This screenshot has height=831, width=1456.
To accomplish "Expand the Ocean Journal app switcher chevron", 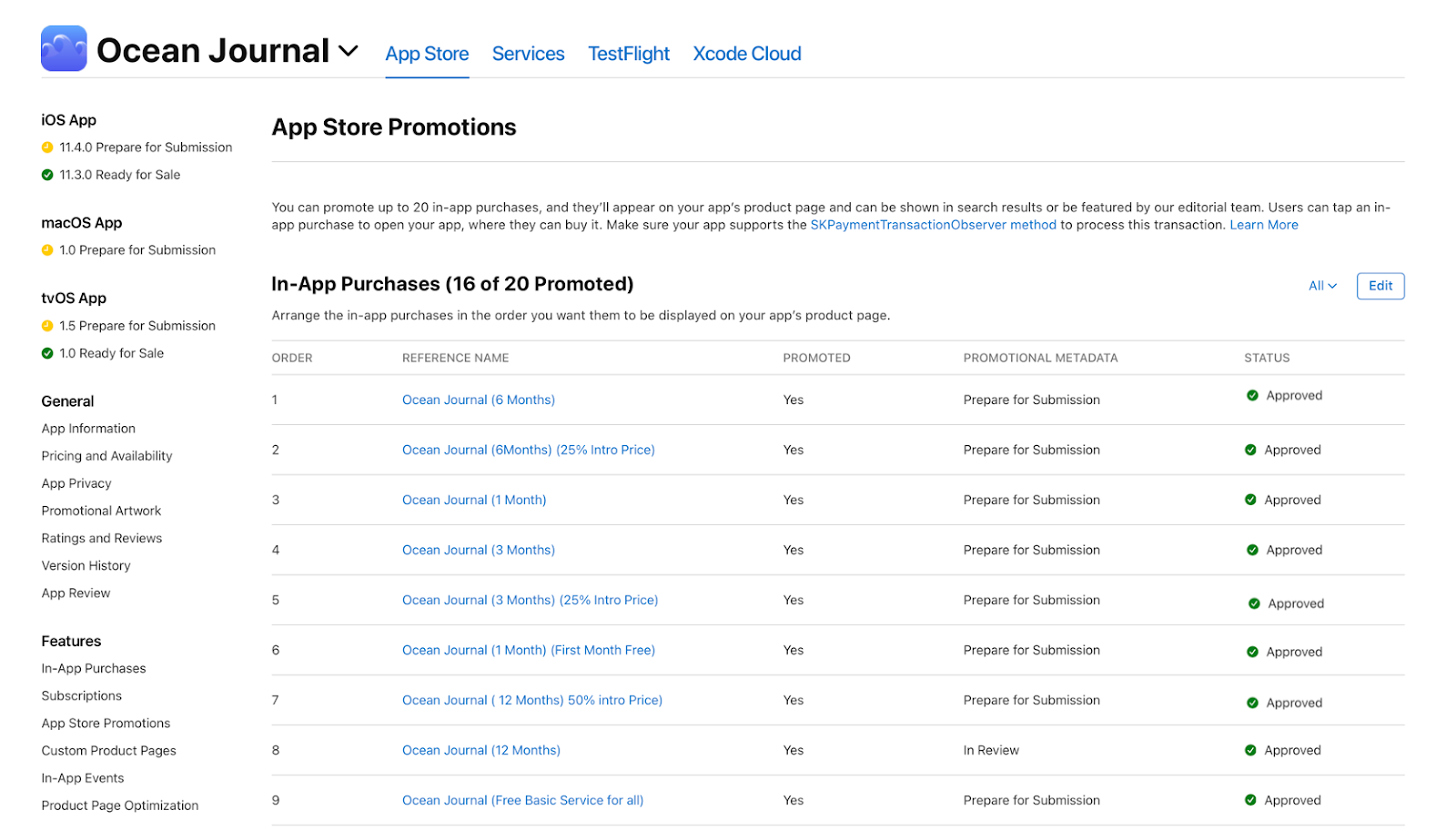I will coord(349,51).
